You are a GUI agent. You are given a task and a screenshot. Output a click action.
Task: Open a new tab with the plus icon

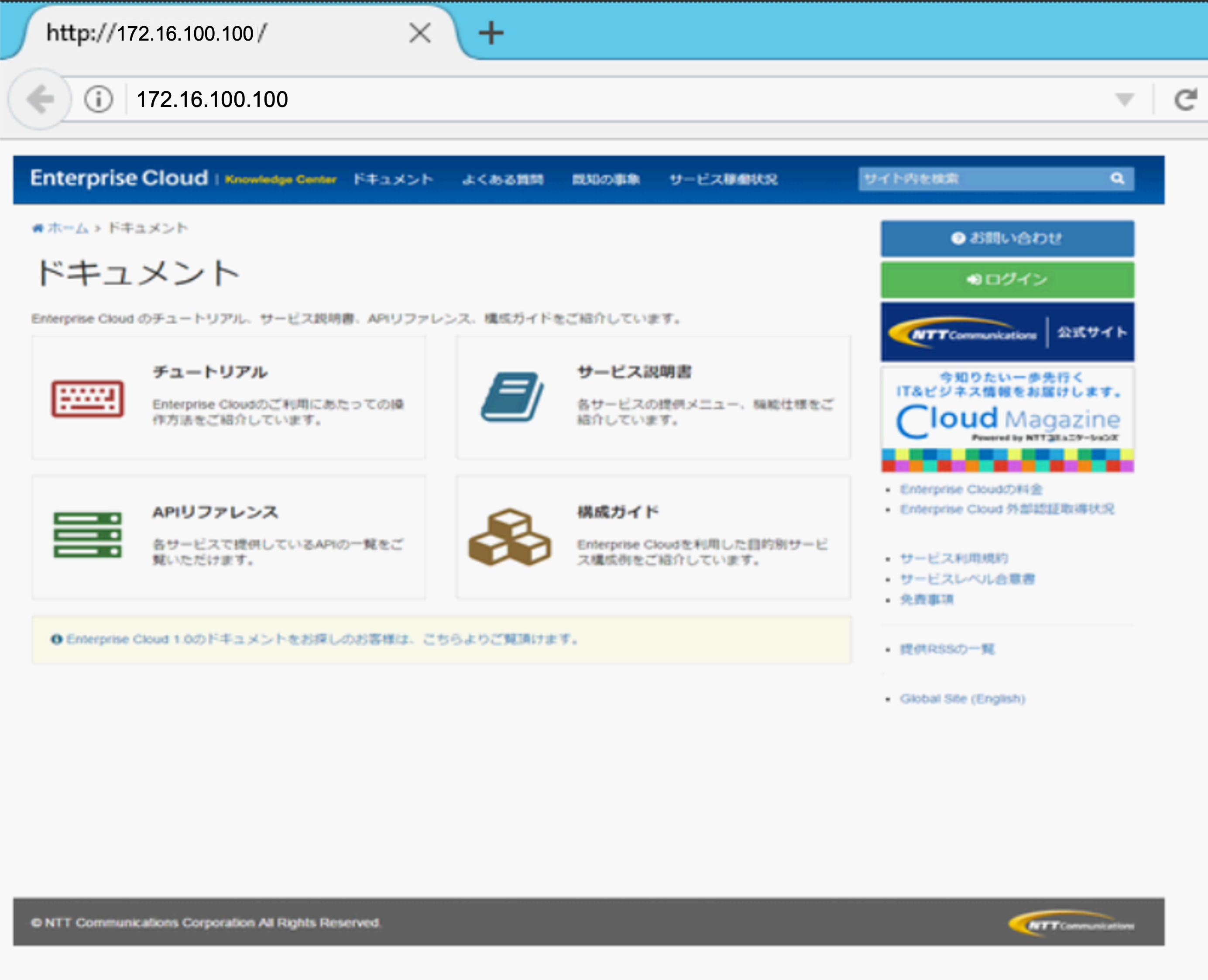click(x=491, y=33)
